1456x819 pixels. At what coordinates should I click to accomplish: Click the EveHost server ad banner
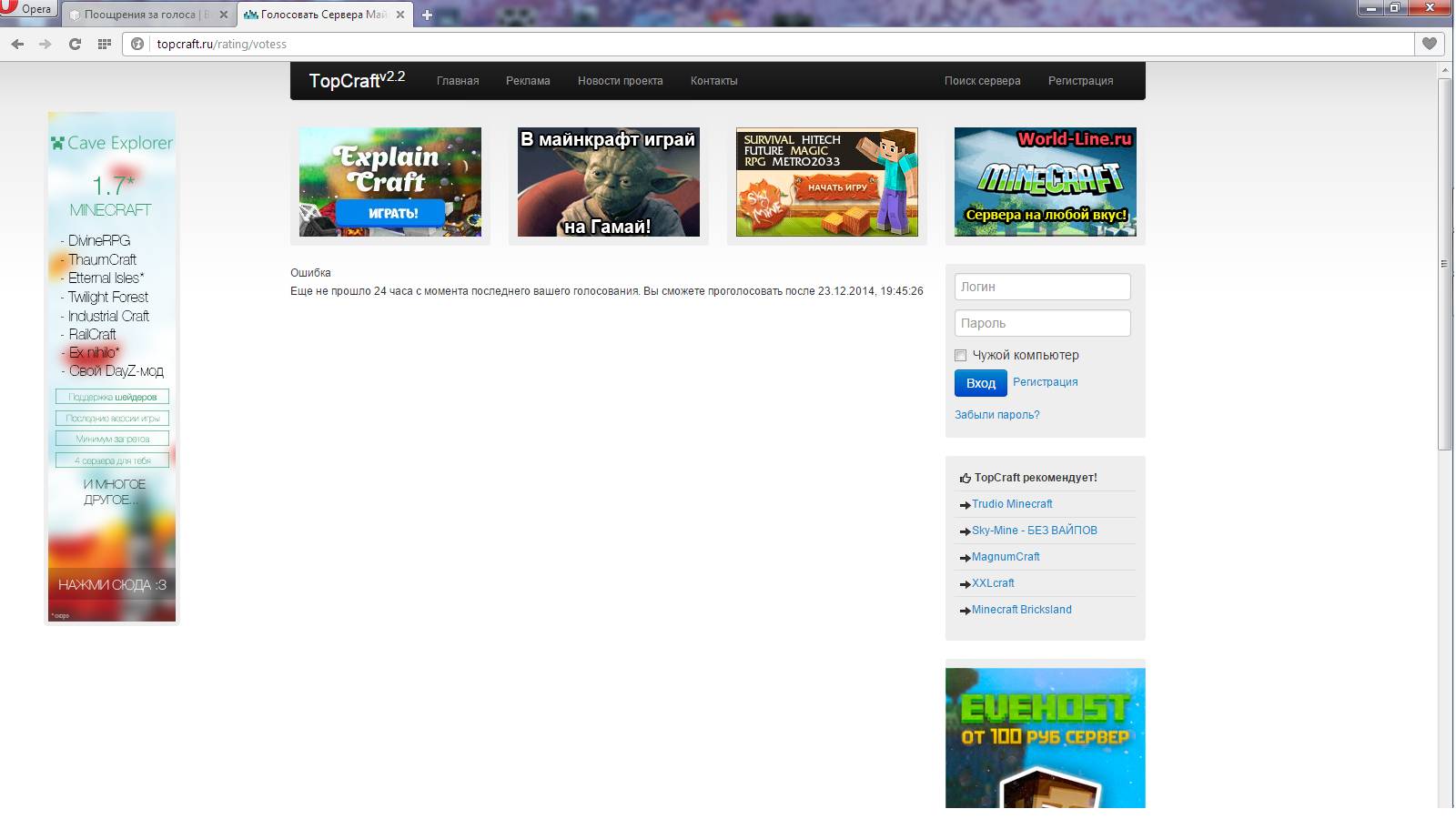(1046, 737)
